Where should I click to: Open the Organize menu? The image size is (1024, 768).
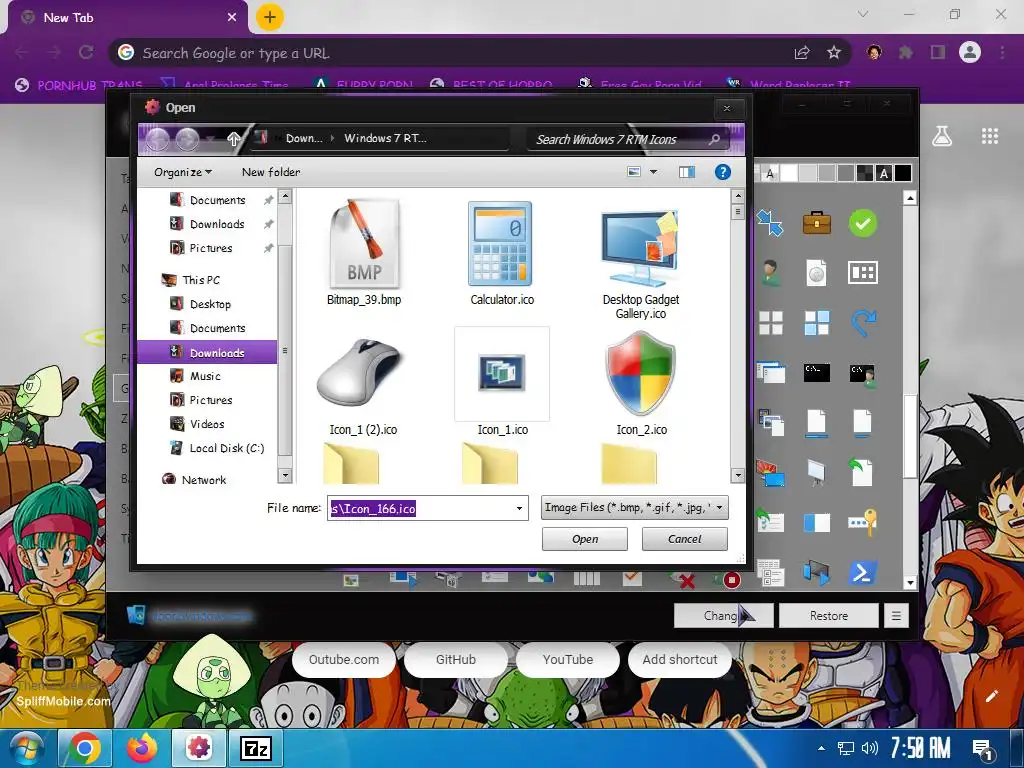pyautogui.click(x=183, y=172)
